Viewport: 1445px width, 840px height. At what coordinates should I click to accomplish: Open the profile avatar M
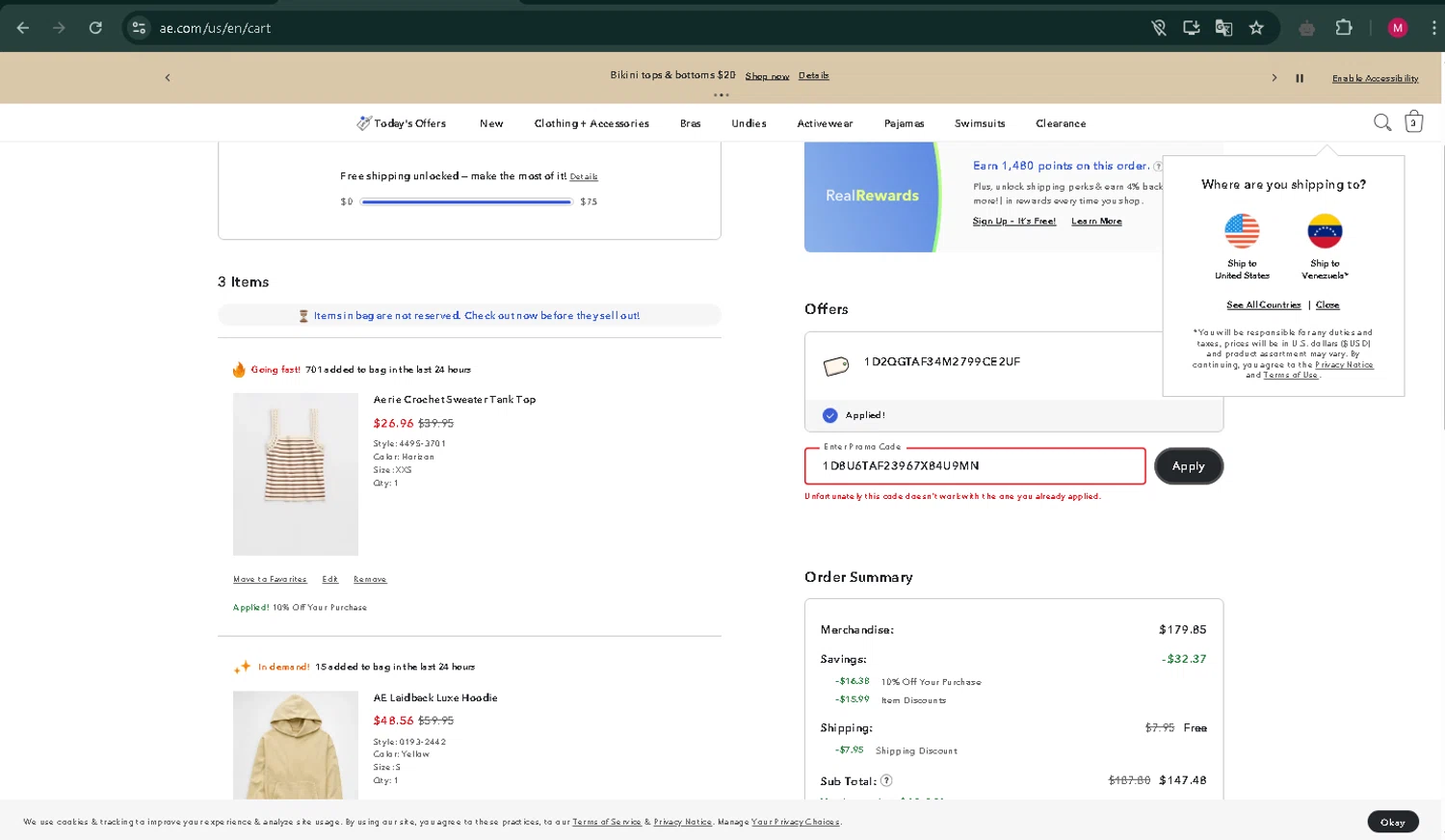point(1398,28)
